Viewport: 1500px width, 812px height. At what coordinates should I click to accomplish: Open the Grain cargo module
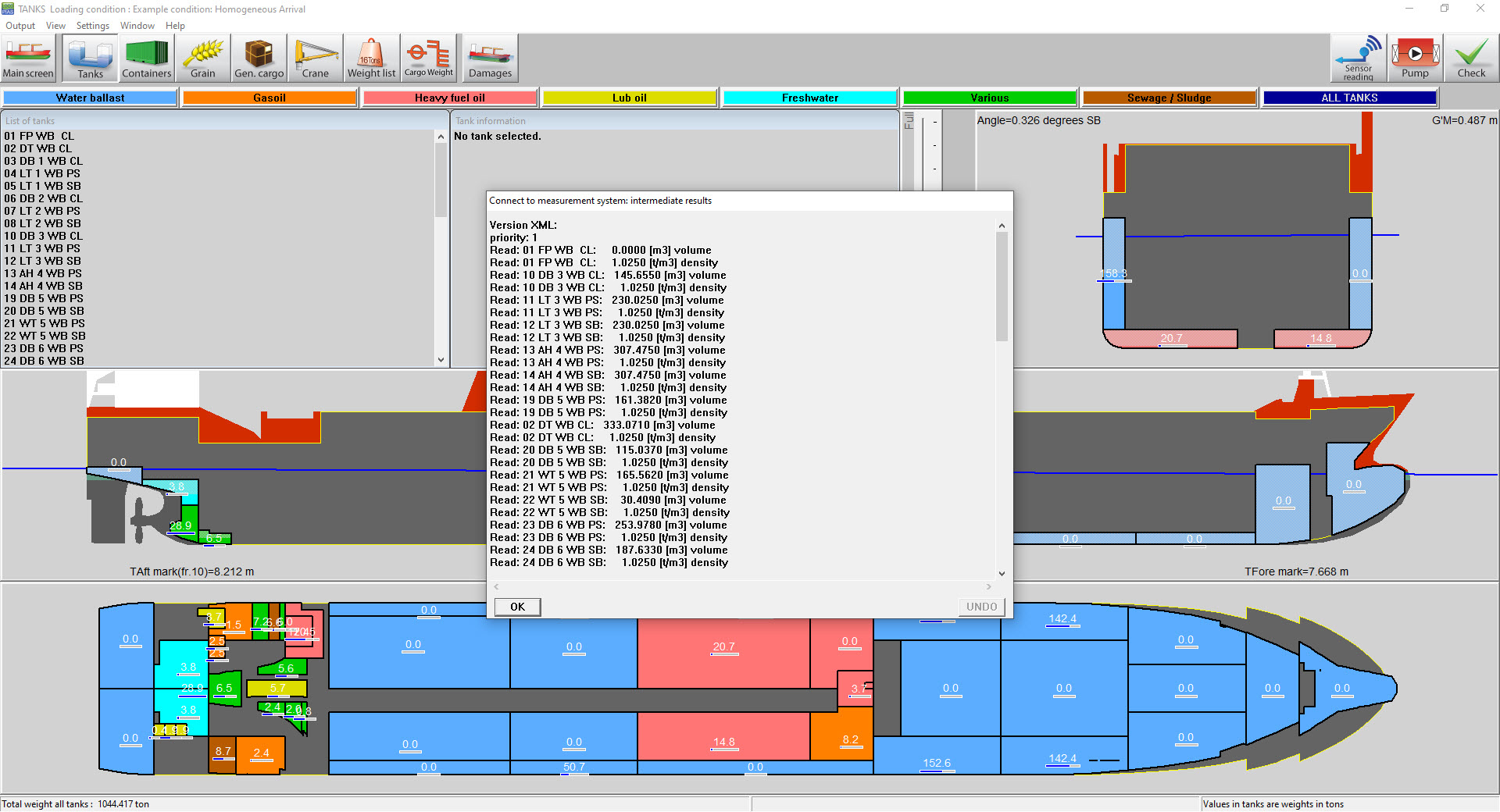click(202, 59)
